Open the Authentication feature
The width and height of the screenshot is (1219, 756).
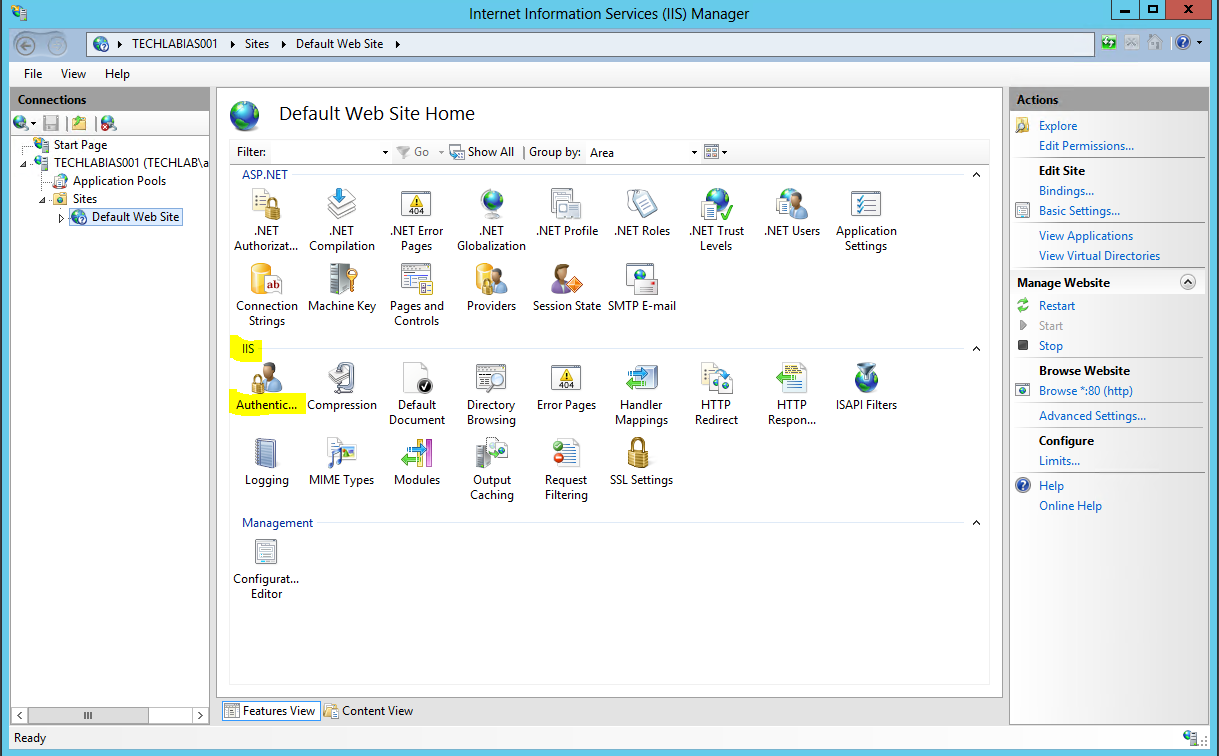tap(266, 388)
